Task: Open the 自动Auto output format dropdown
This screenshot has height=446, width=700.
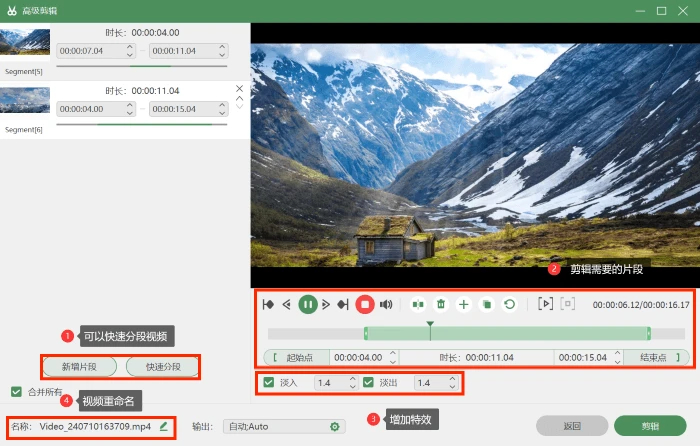Action: (284, 427)
